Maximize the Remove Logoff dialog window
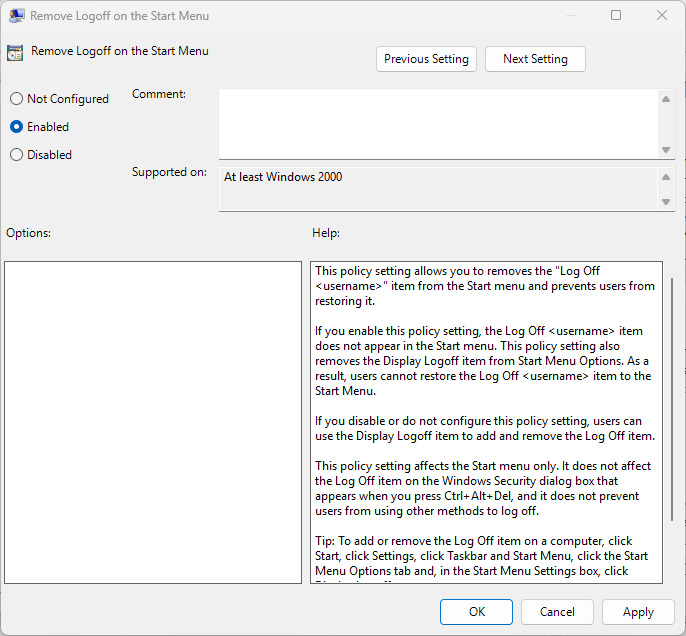Screen dimensions: 686x636 [616, 16]
